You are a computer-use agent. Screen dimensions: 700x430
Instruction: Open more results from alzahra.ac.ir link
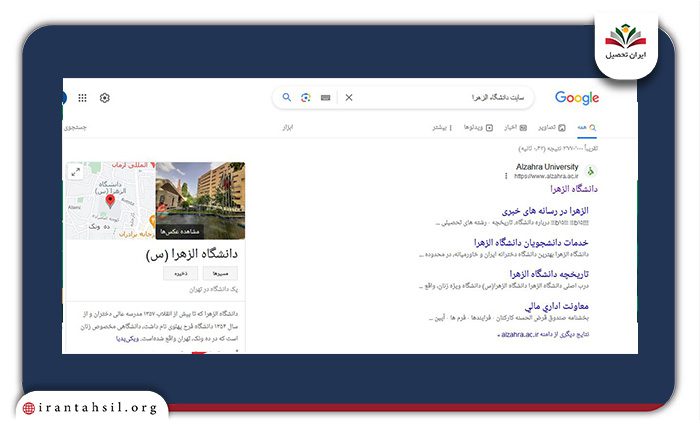coord(543,334)
